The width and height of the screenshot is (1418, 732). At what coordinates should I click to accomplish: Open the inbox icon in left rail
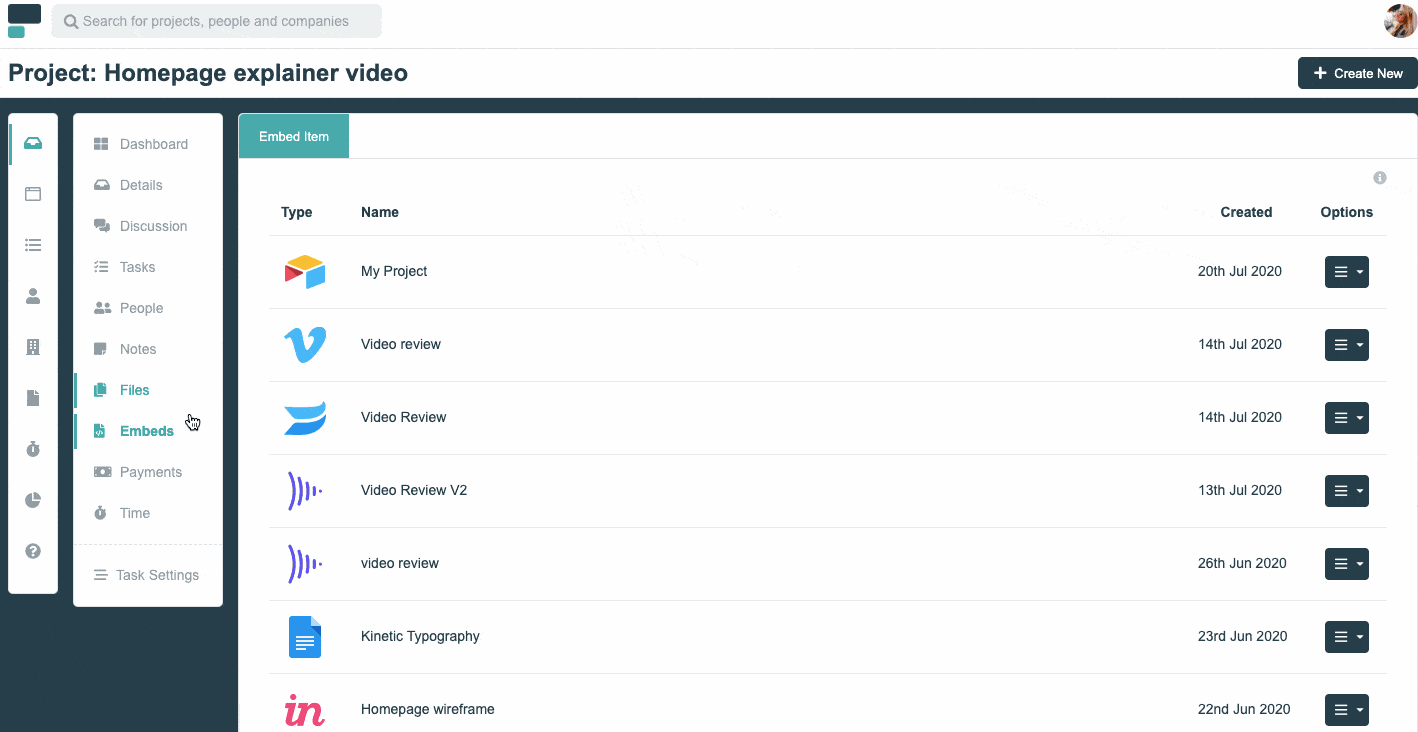click(33, 143)
